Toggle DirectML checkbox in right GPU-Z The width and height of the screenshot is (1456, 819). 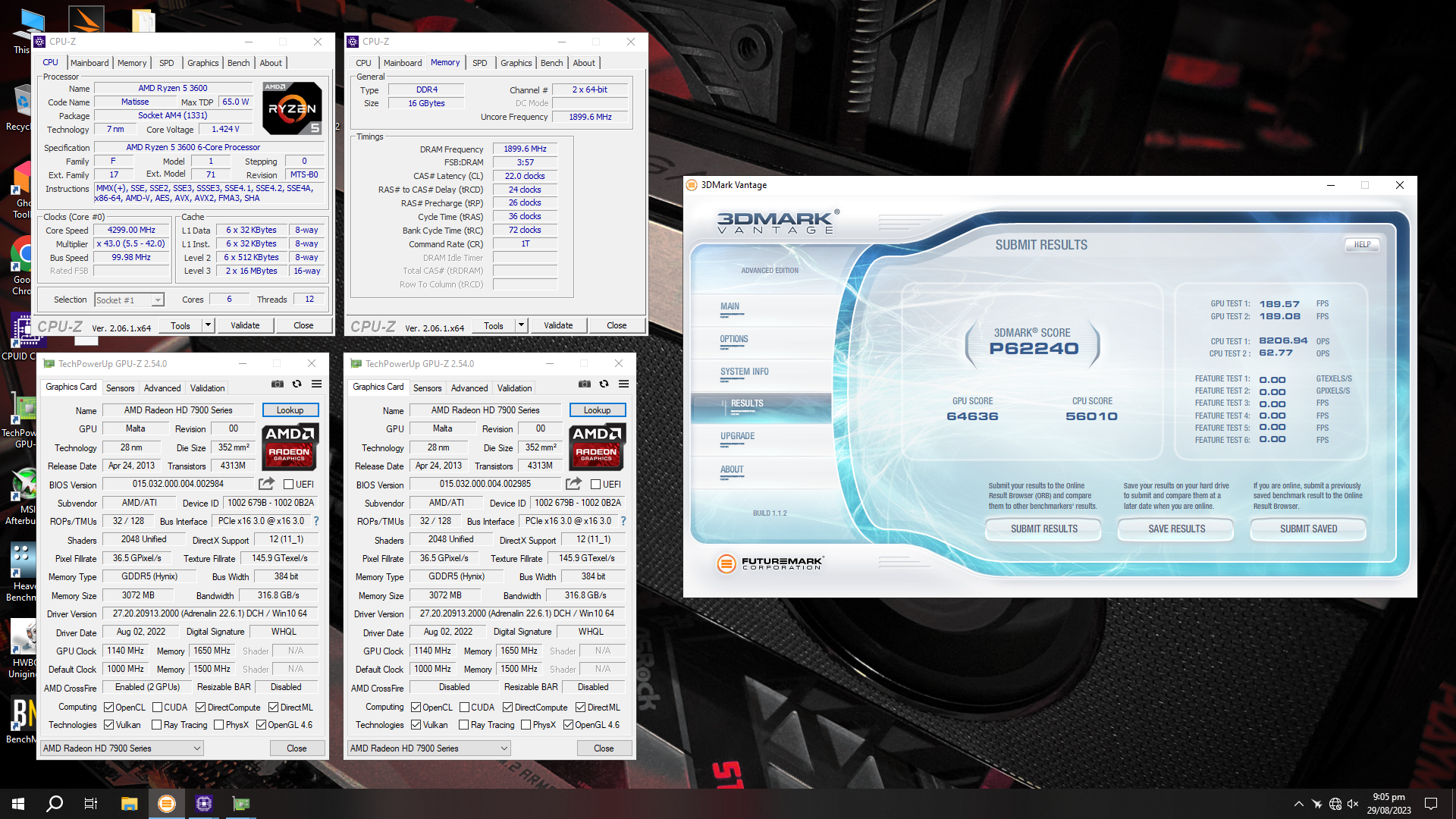point(580,708)
